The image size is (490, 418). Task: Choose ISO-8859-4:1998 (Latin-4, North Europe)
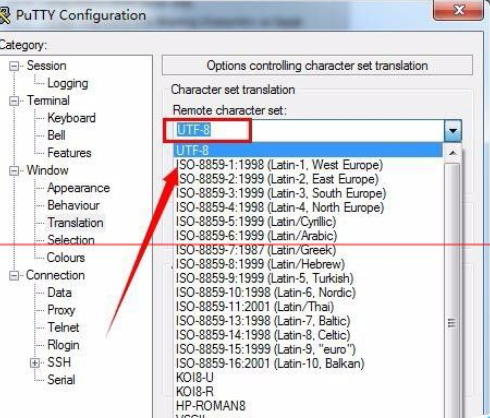point(280,207)
